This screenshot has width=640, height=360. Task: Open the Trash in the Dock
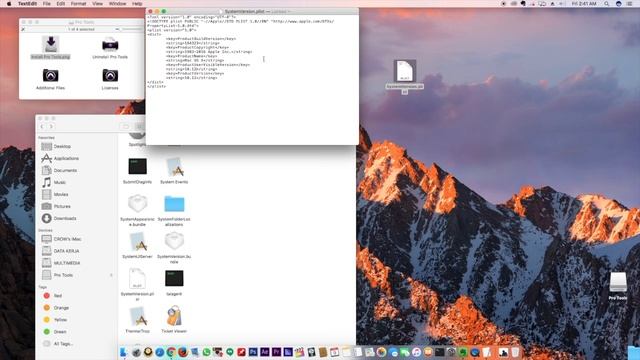515,352
